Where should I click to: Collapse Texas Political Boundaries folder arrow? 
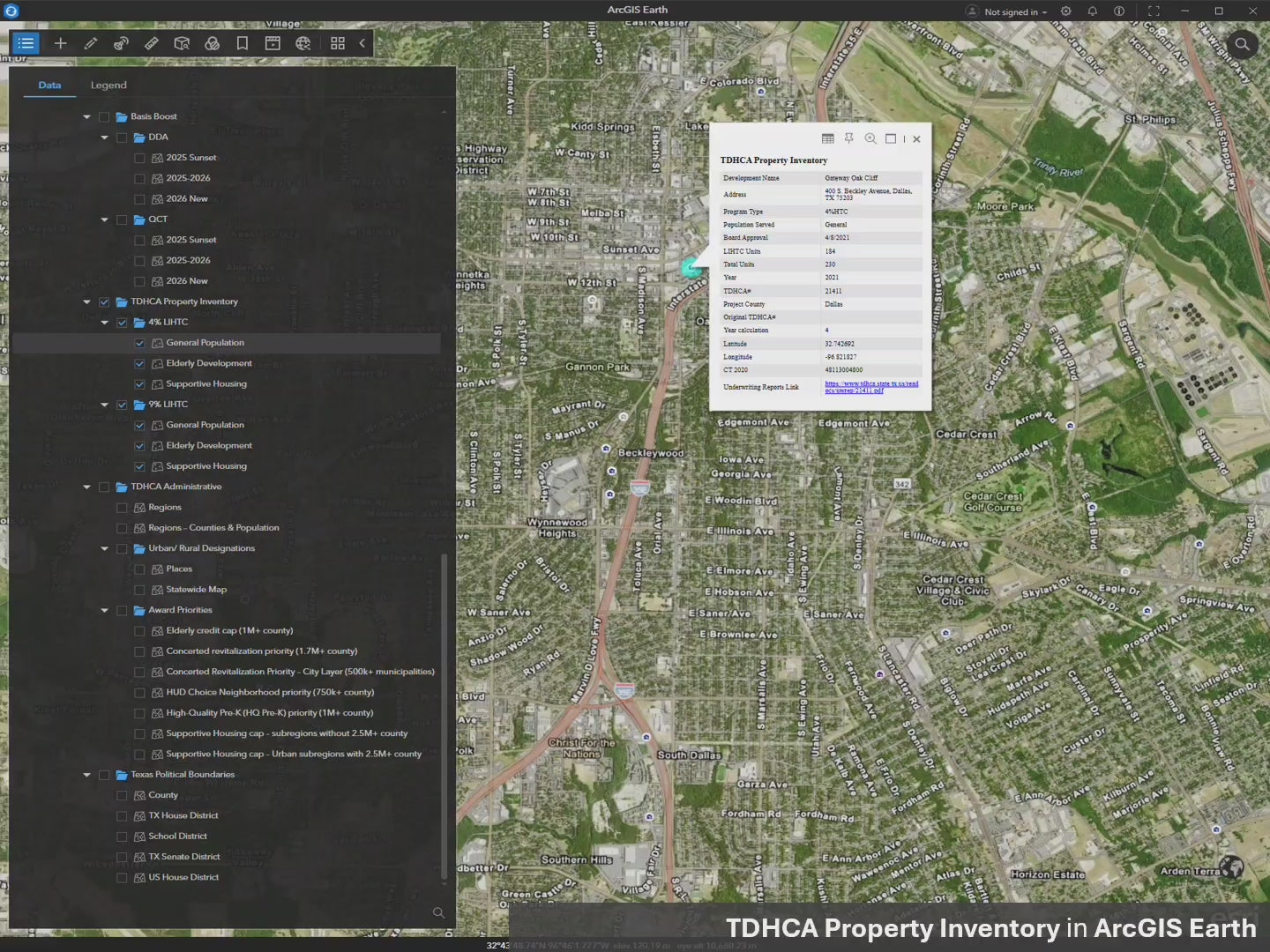(x=86, y=775)
